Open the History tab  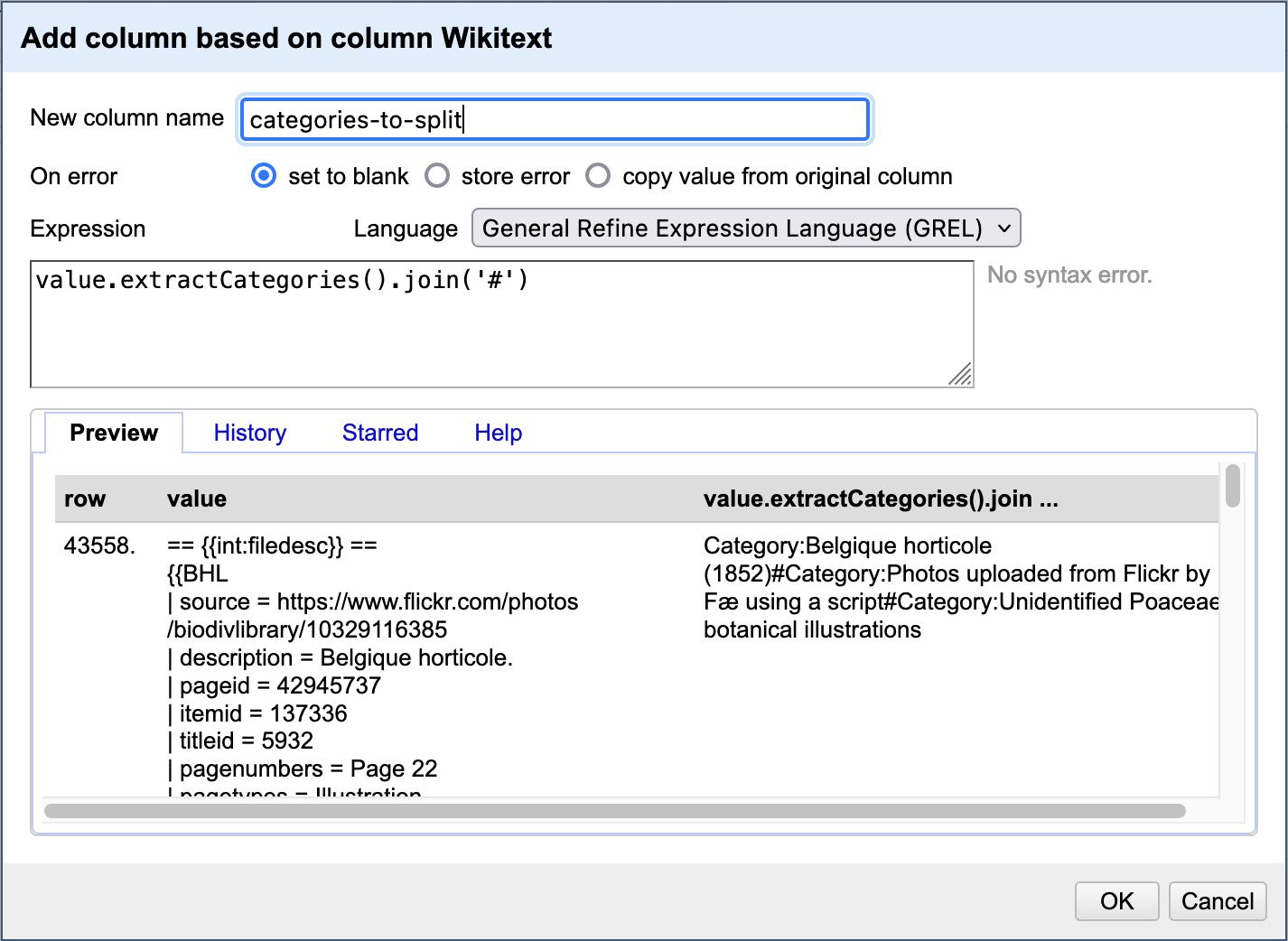click(x=250, y=433)
